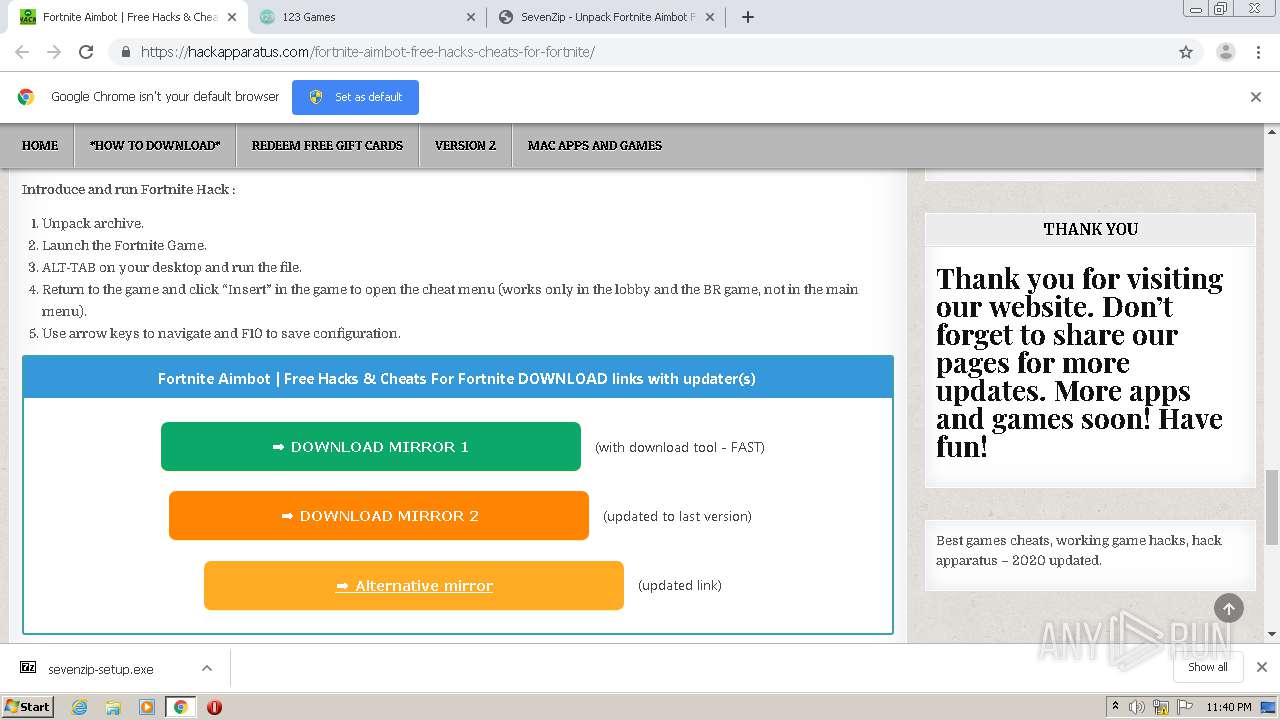
Task: Launch Internet Explorer from the taskbar
Action: click(x=80, y=707)
